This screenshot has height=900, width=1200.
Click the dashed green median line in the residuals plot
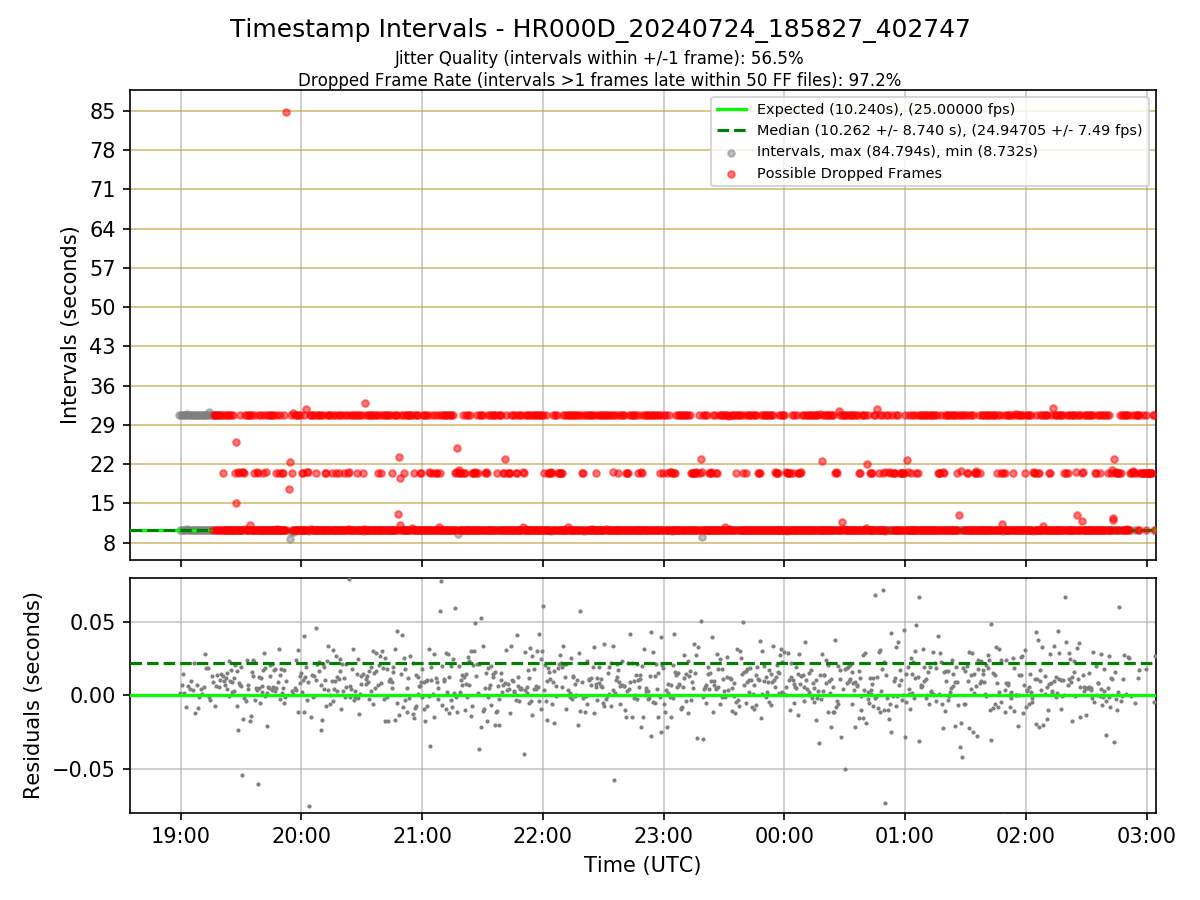tap(643, 663)
